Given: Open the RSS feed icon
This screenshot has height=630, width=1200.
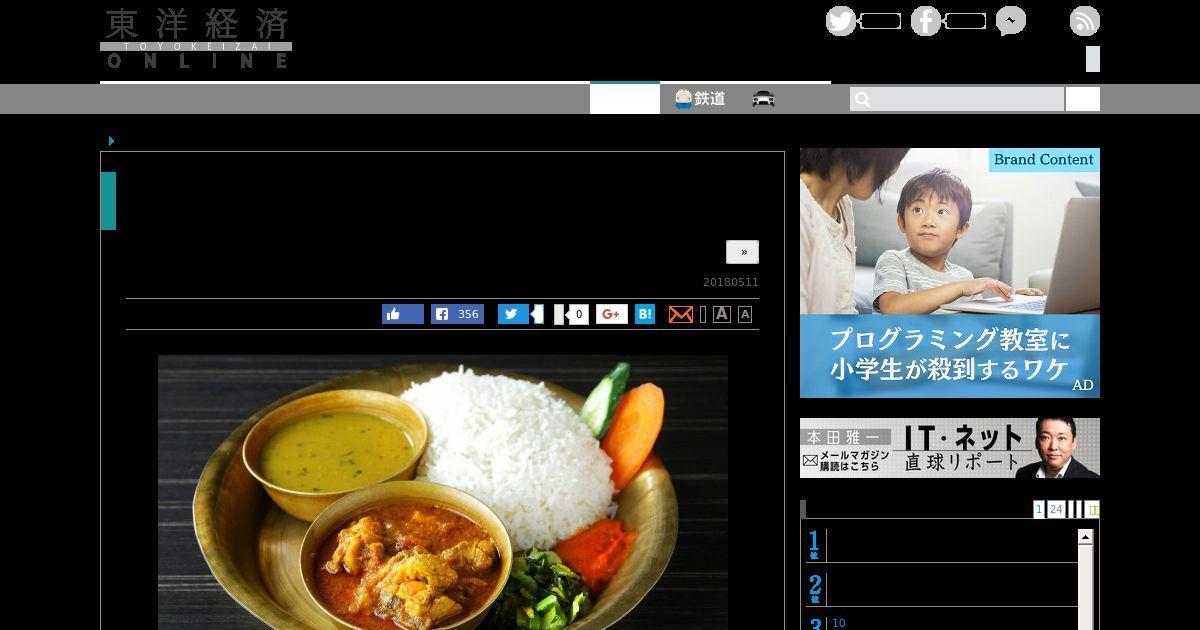Looking at the screenshot, I should [1085, 21].
